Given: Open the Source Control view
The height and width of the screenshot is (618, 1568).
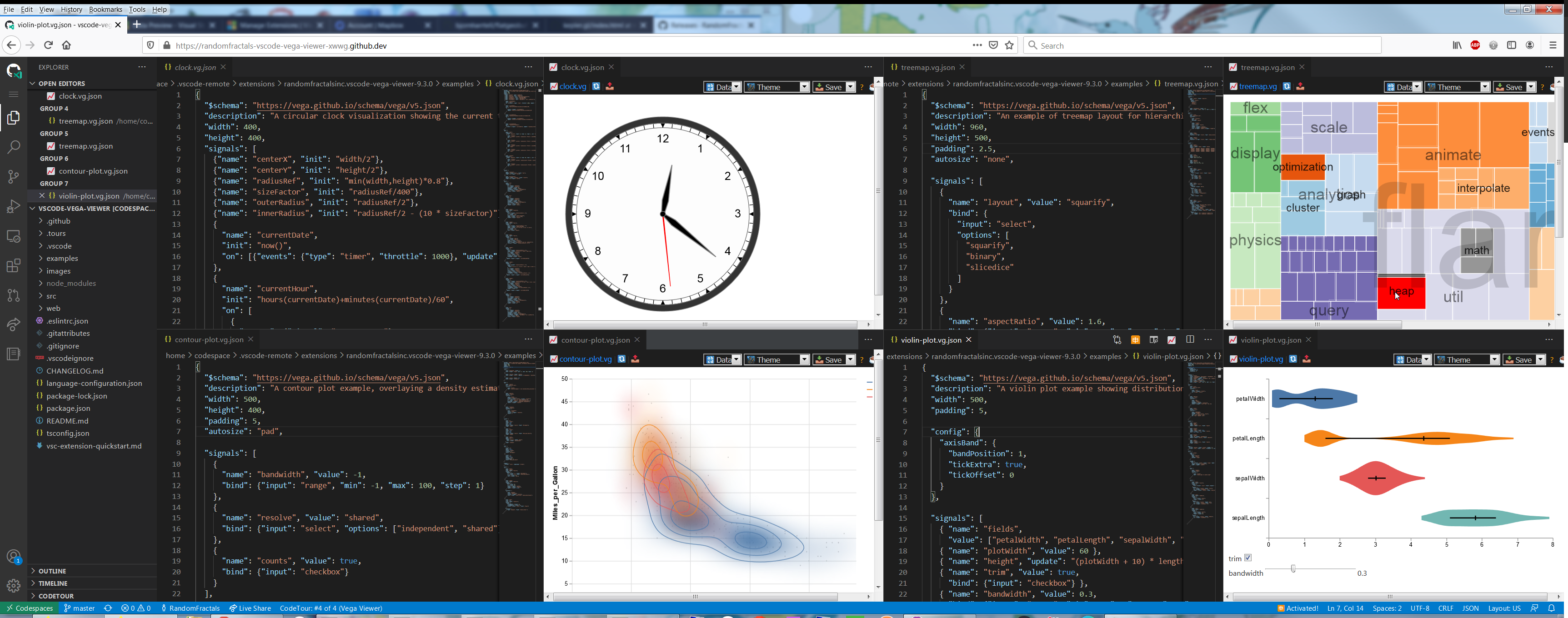Looking at the screenshot, I should pos(13,176).
